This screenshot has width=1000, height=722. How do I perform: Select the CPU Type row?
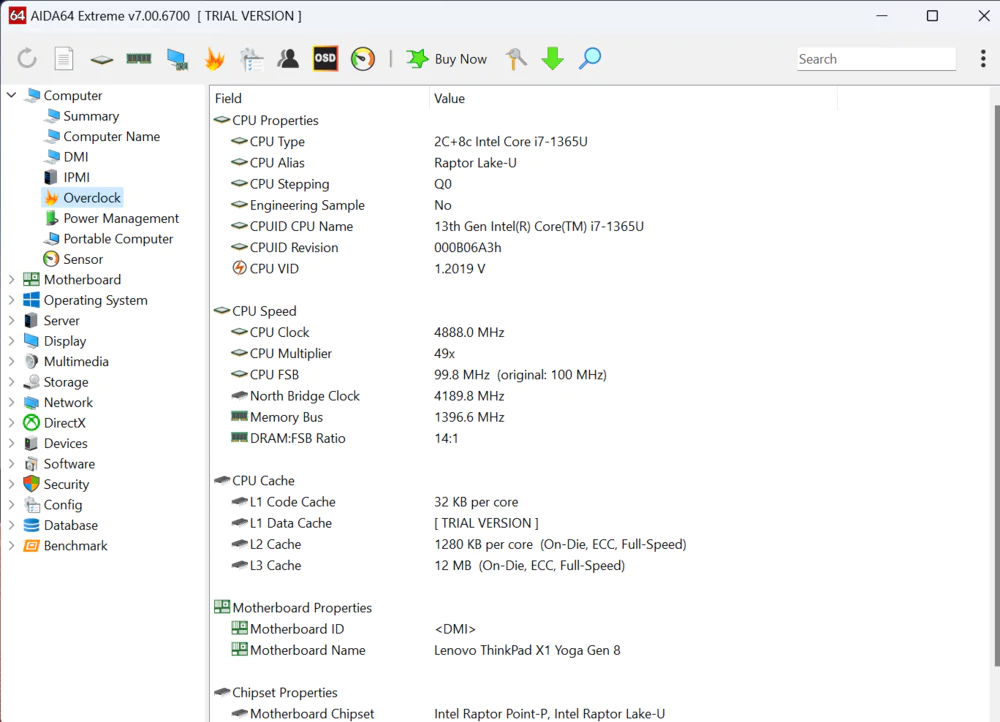[523, 142]
